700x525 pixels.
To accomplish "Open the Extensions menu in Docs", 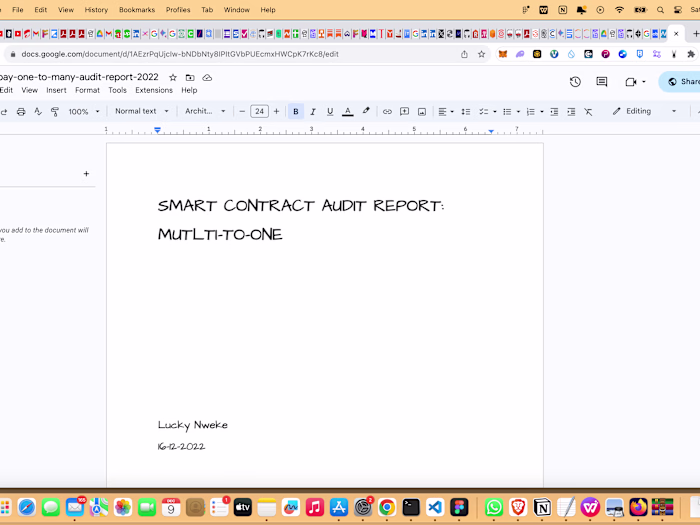I will [154, 90].
